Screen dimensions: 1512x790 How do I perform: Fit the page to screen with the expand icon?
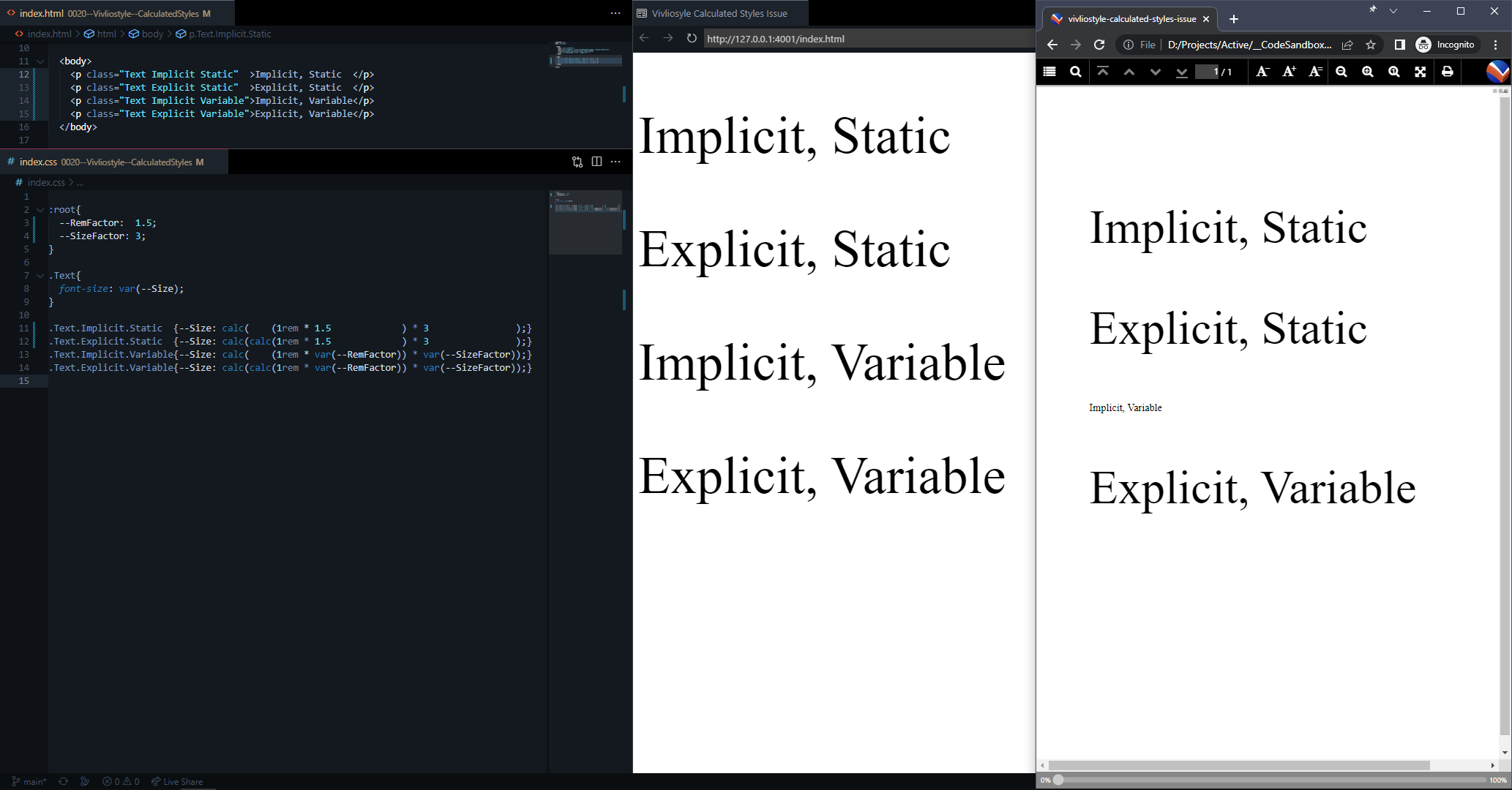[x=1420, y=72]
